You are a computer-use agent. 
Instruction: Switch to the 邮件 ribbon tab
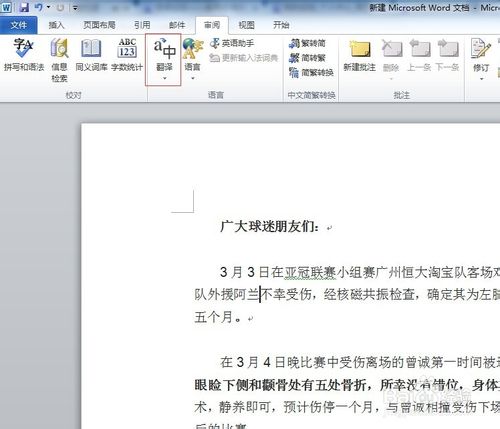click(177, 25)
